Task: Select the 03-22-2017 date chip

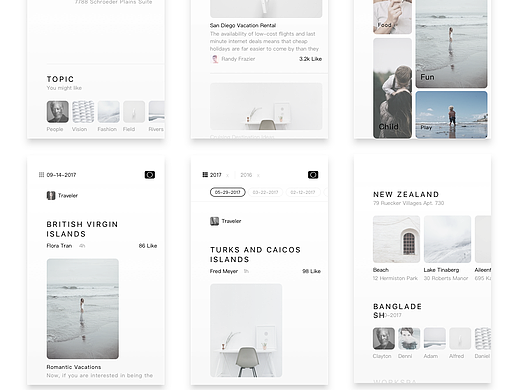Action: (x=265, y=192)
